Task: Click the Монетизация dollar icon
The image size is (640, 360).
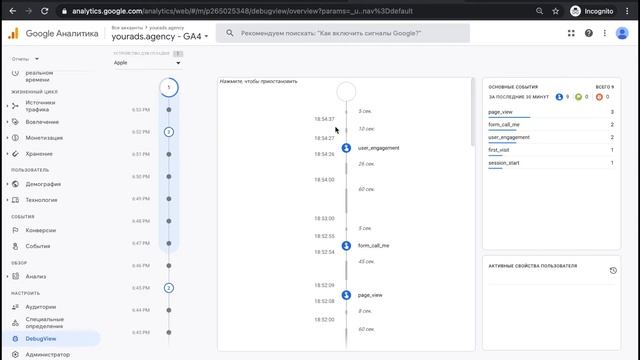Action: pyautogui.click(x=15, y=138)
